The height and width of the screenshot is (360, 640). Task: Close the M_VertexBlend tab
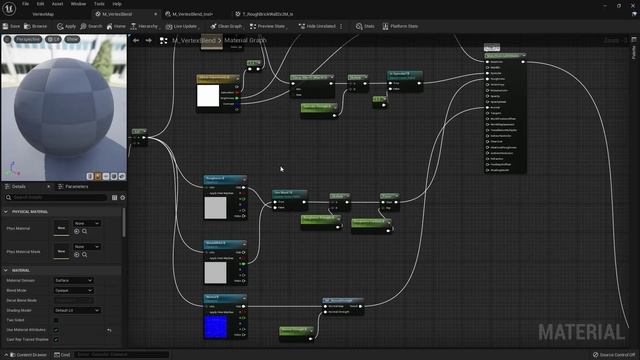coord(155,14)
